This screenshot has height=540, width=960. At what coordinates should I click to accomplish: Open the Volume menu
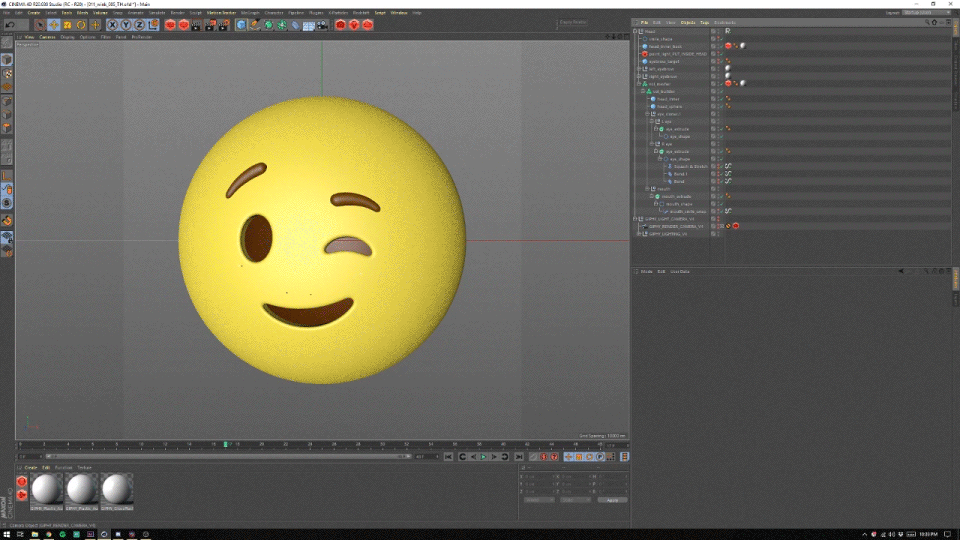click(100, 13)
